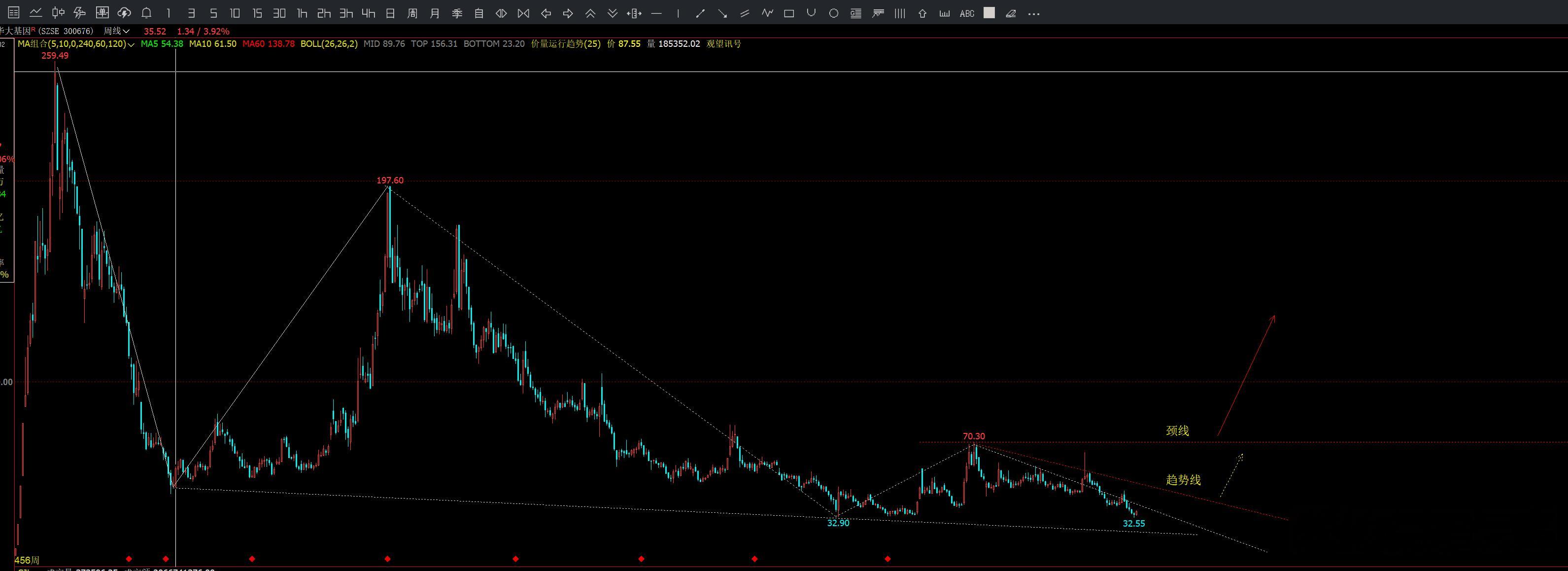Click the 70.30 price label
This screenshot has height=571, width=1568.
tap(974, 436)
